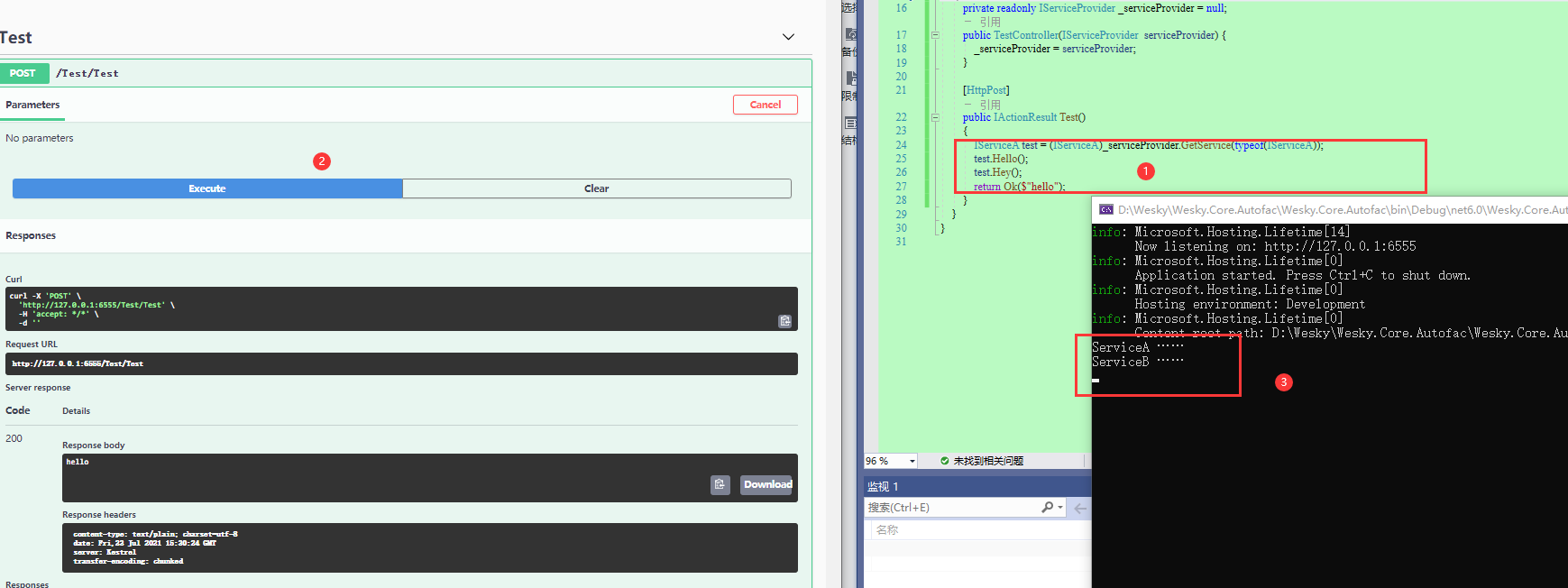Open the Watch search options dropdown arrow
This screenshot has width=1568, height=588.
pyautogui.click(x=1059, y=508)
